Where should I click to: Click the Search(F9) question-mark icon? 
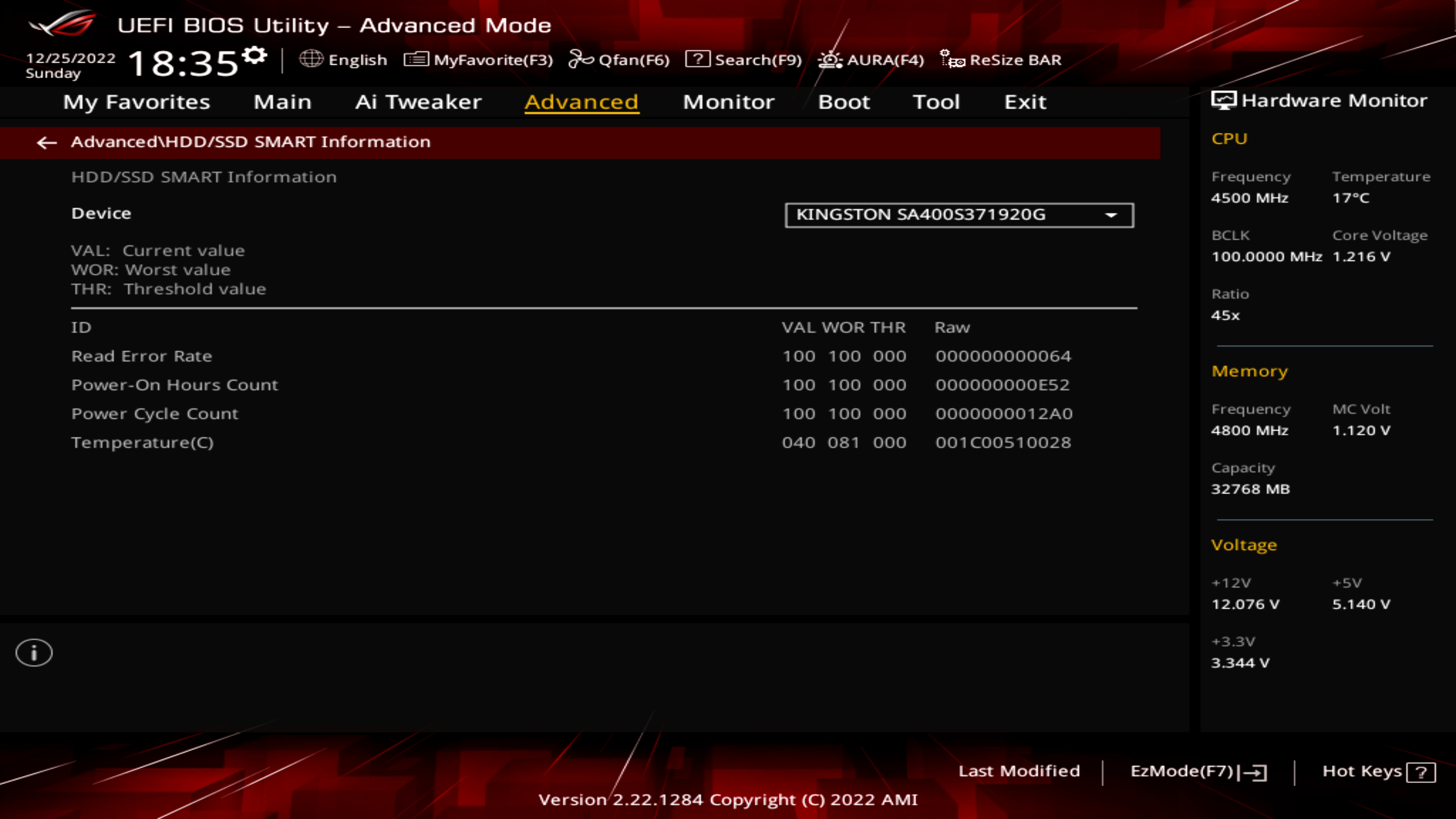point(698,59)
